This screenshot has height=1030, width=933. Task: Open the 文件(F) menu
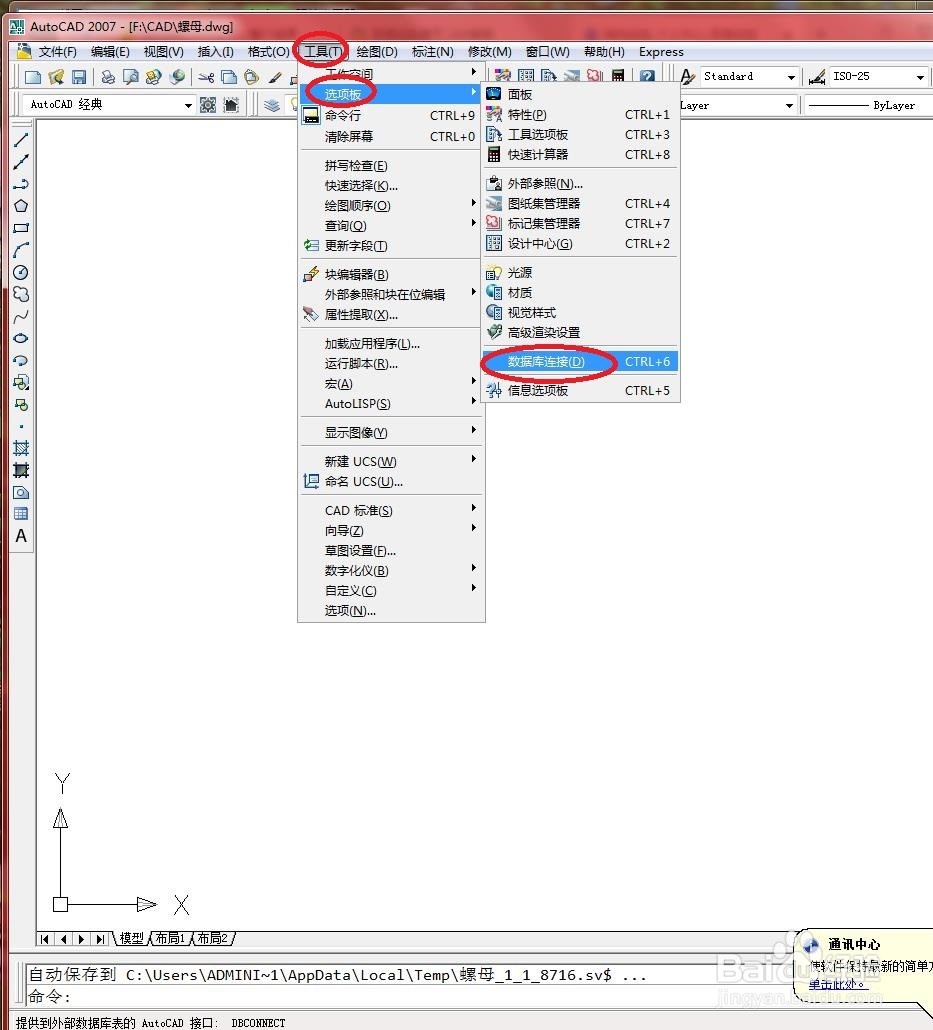click(57, 52)
